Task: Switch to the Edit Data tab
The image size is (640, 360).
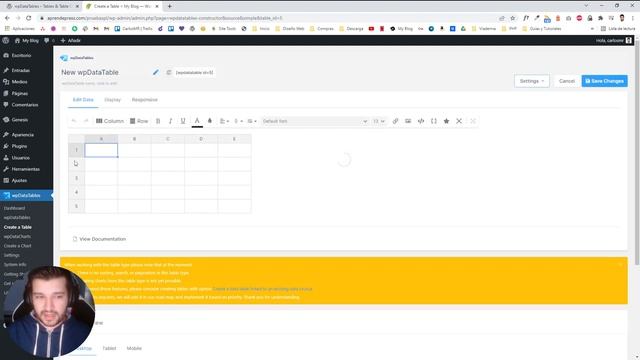Action: (x=83, y=100)
